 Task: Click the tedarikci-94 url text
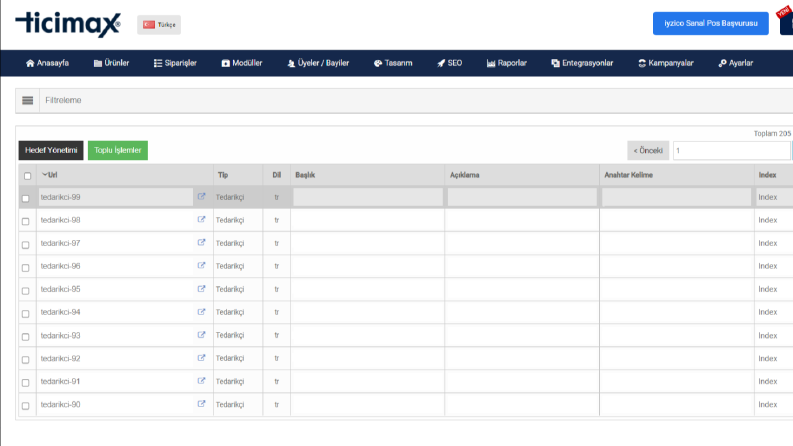click(x=60, y=312)
